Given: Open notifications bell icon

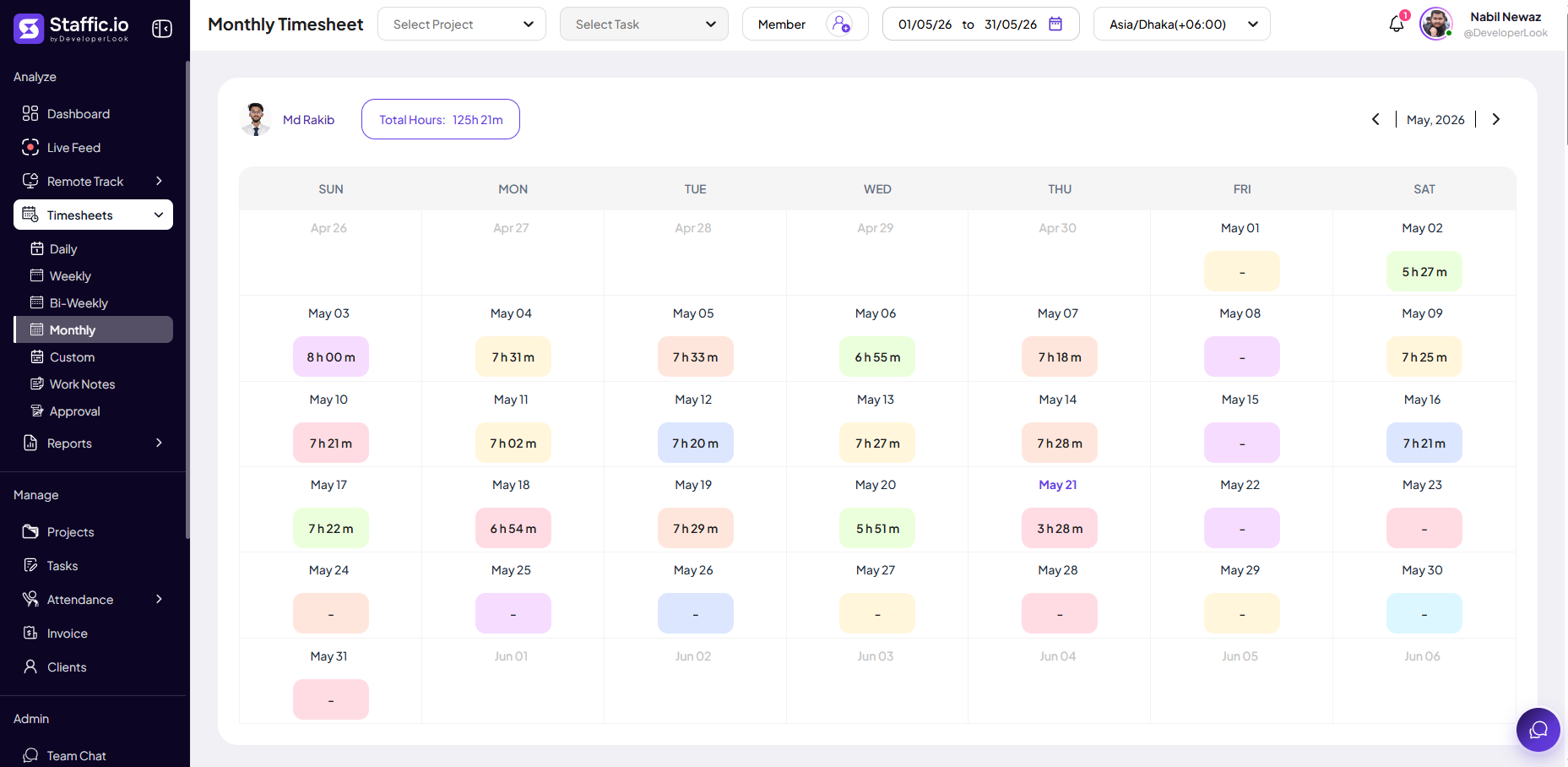Looking at the screenshot, I should 1397,24.
